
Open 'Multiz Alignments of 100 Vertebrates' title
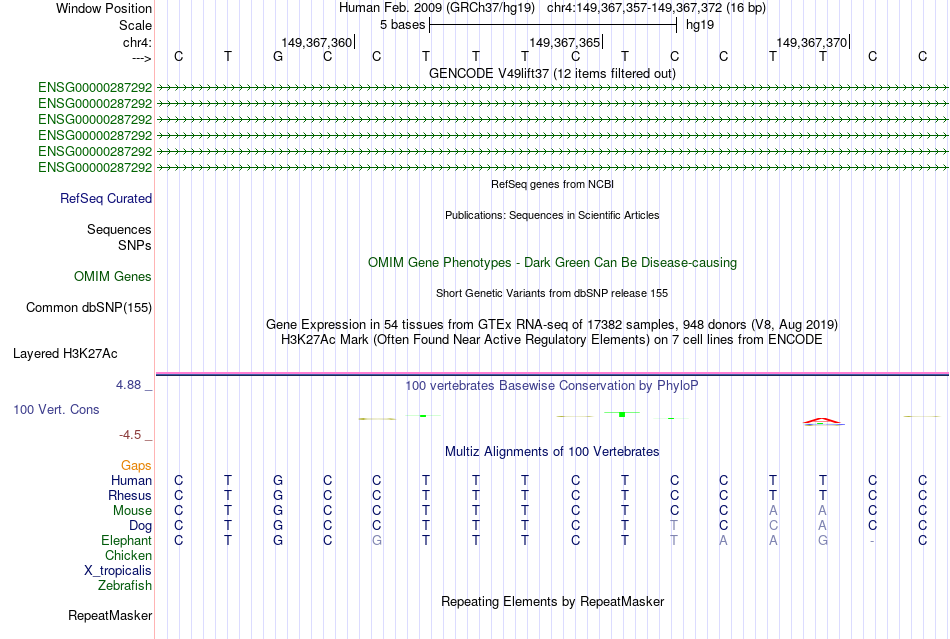(552, 451)
